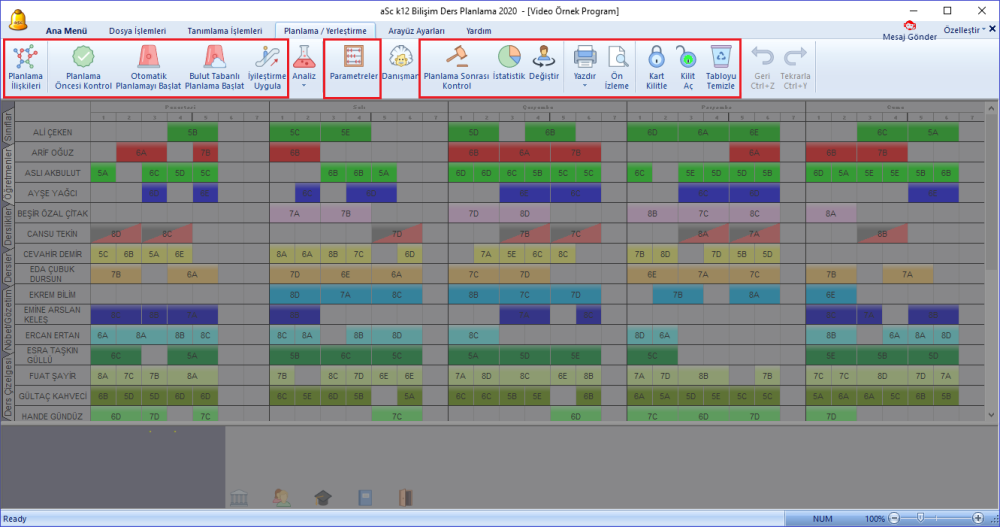Click ARİF OĞUZ's Monday 6A lesson card
The height and width of the screenshot is (527, 1000).
click(x=142, y=153)
